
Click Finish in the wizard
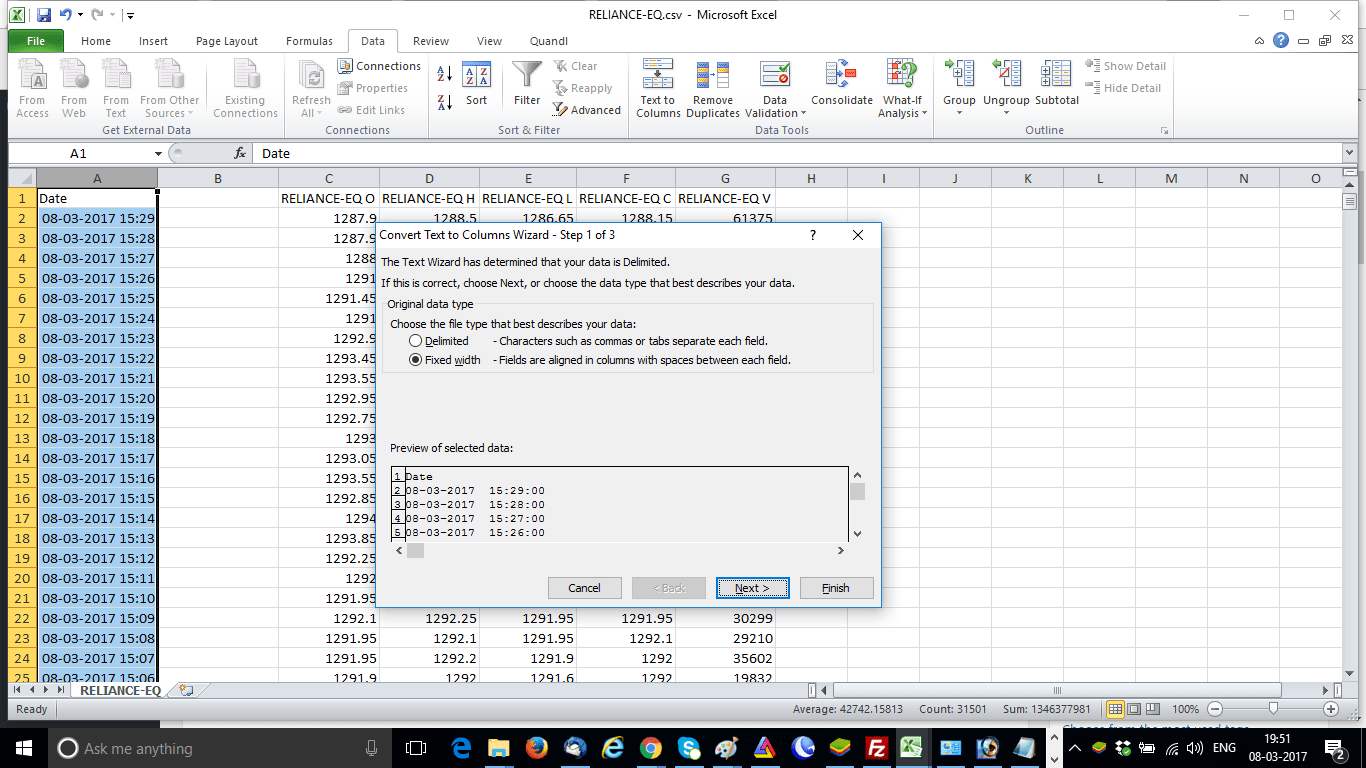(836, 588)
